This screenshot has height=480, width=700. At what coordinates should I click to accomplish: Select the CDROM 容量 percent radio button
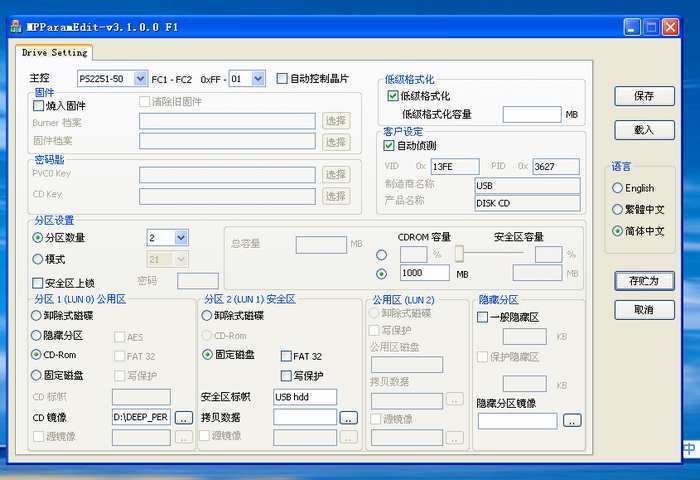point(381,255)
